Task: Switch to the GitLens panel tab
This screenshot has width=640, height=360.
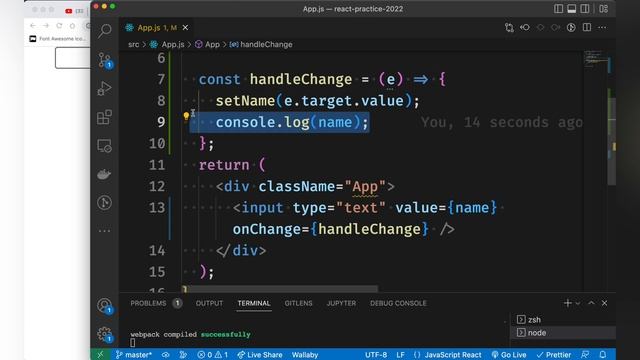Action: pyautogui.click(x=298, y=303)
